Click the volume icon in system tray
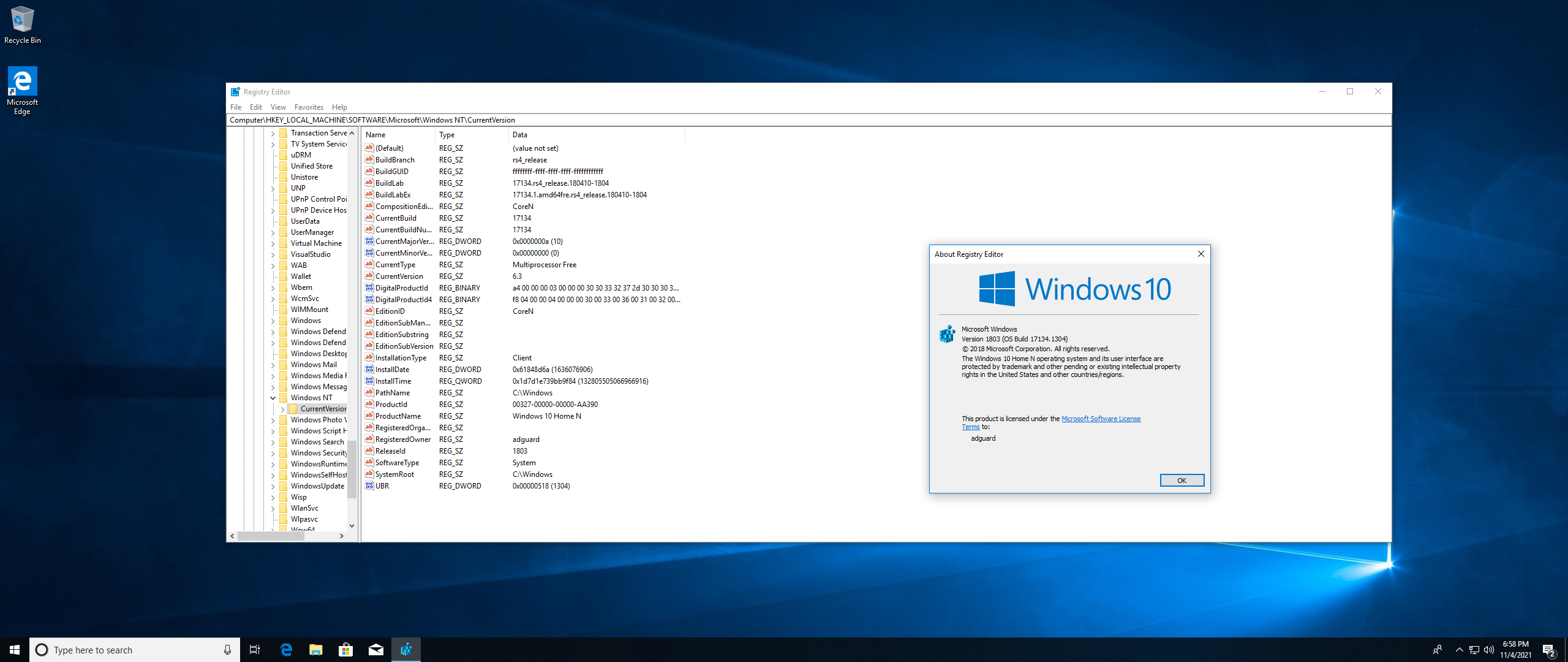 [x=1489, y=650]
